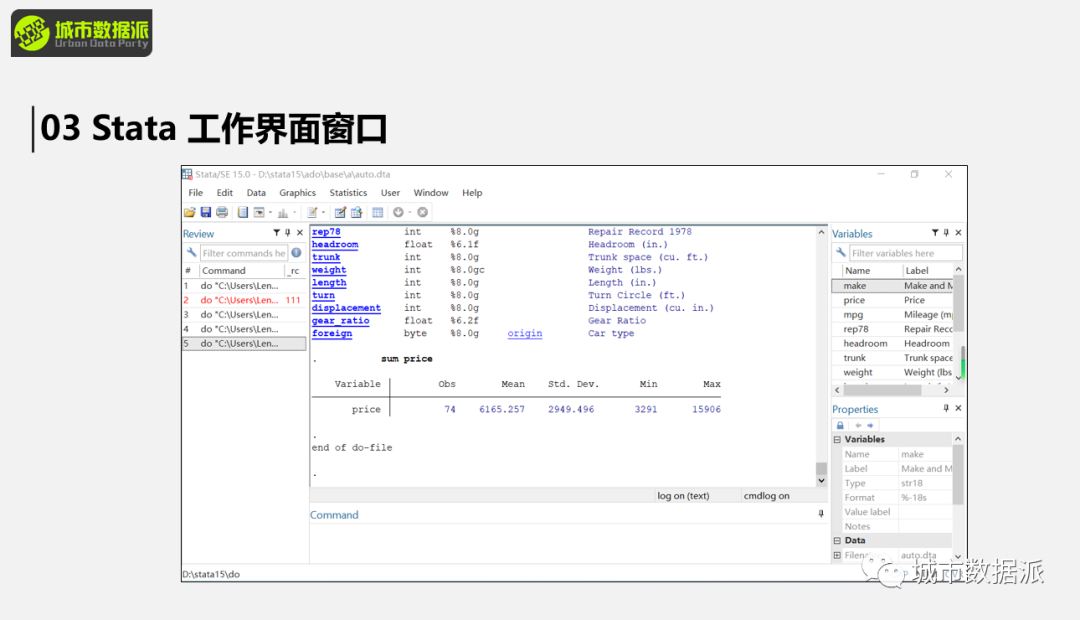The image size is (1080, 620).
Task: Click the Filter variables here field
Action: click(905, 253)
